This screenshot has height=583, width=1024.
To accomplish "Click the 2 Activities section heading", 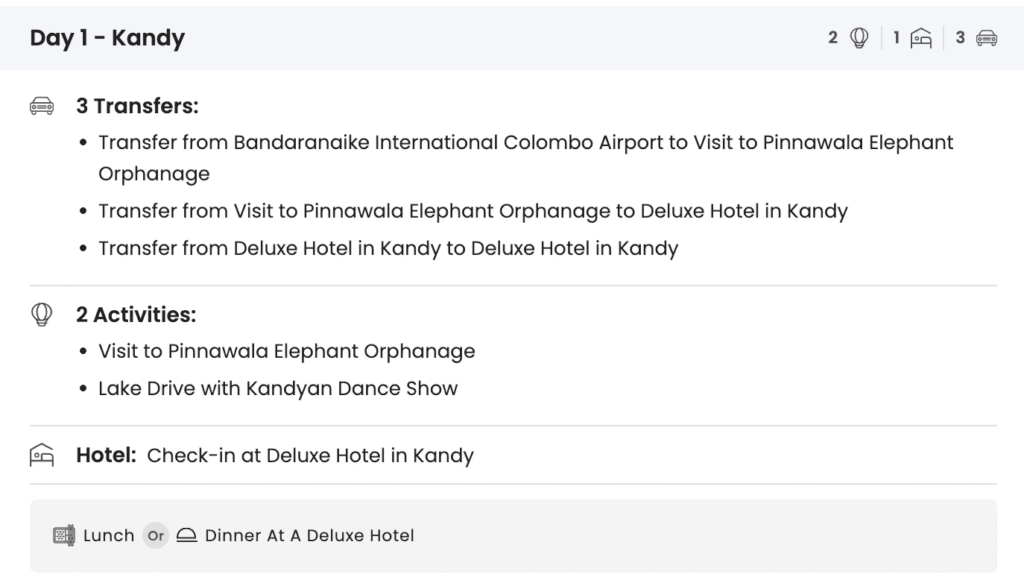I will (136, 315).
